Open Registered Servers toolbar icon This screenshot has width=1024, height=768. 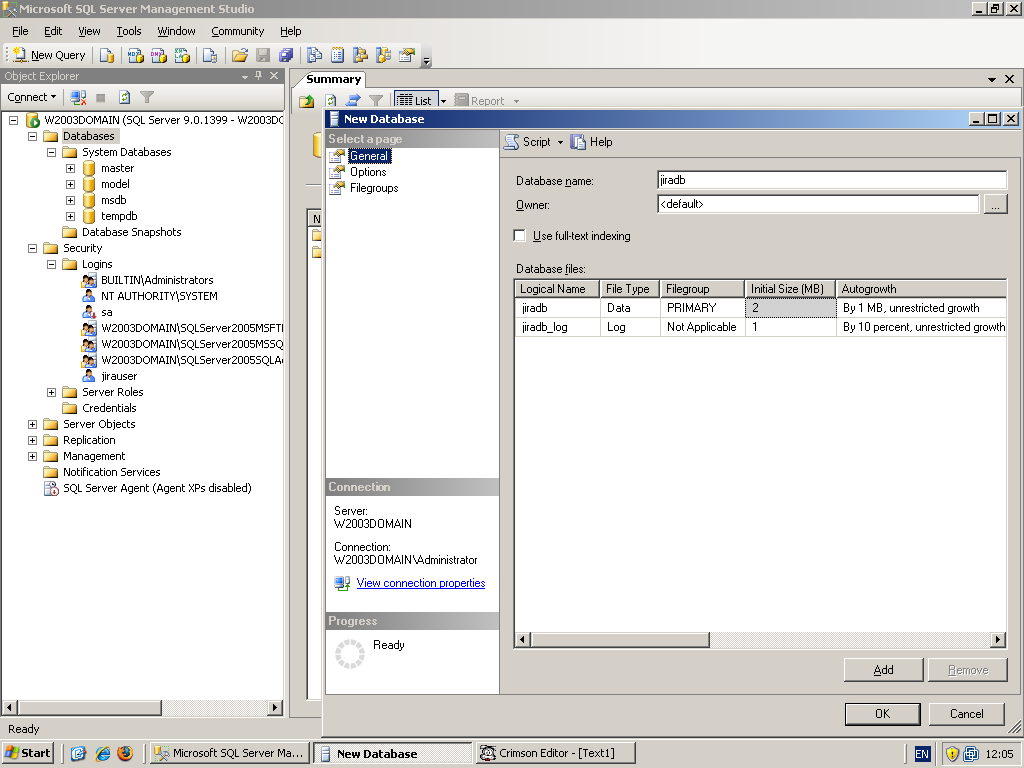coord(315,56)
